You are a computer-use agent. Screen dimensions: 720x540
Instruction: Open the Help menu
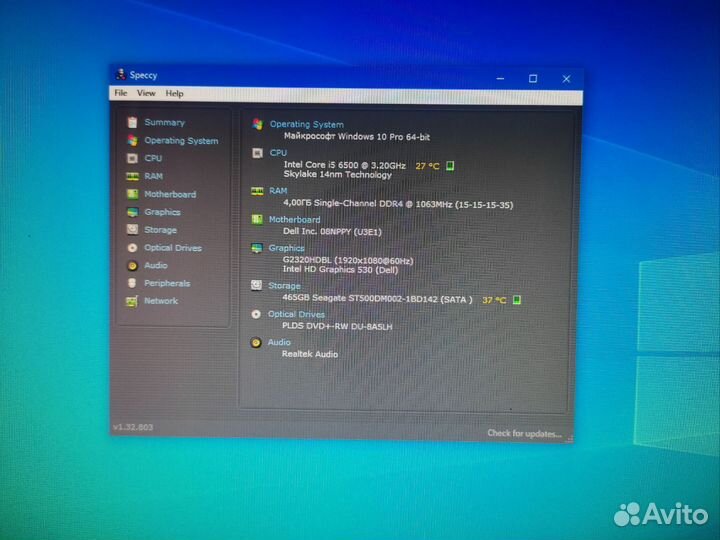pyautogui.click(x=174, y=94)
